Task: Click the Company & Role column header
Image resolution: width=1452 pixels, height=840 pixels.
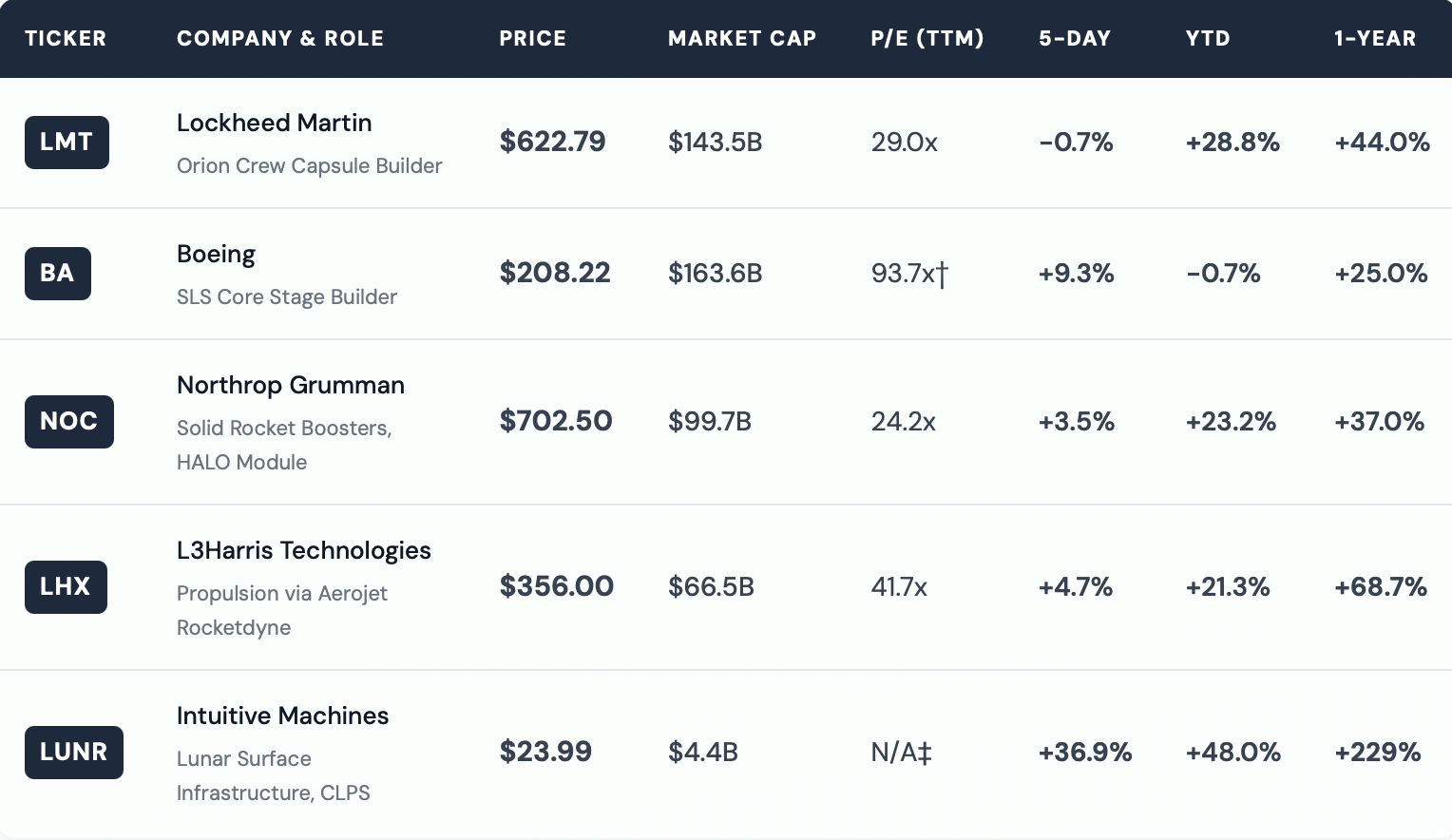Action: tap(280, 39)
